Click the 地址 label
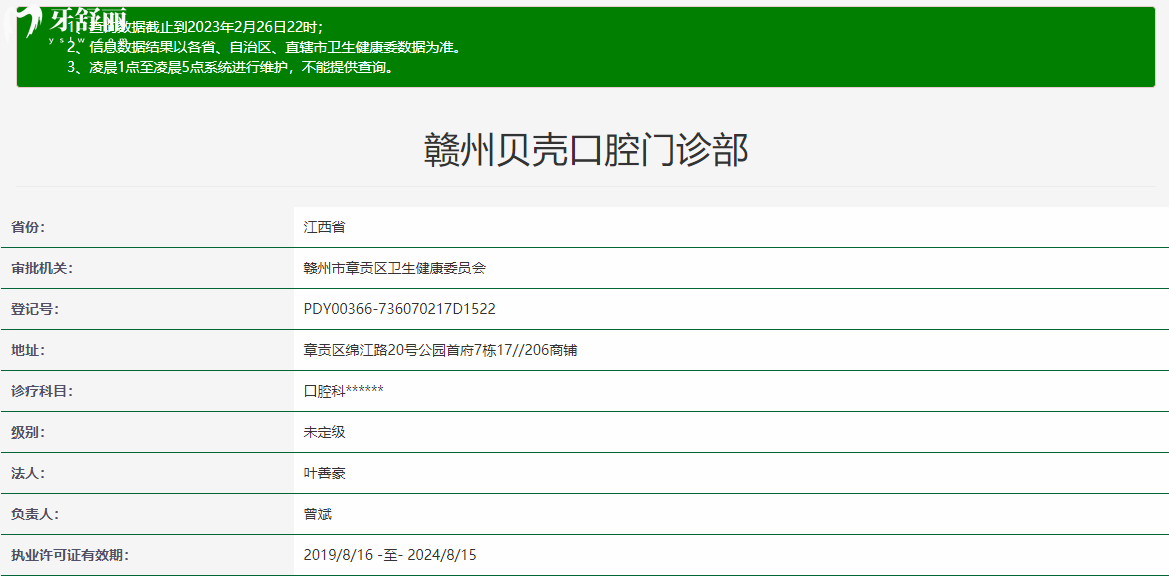 click(28, 350)
